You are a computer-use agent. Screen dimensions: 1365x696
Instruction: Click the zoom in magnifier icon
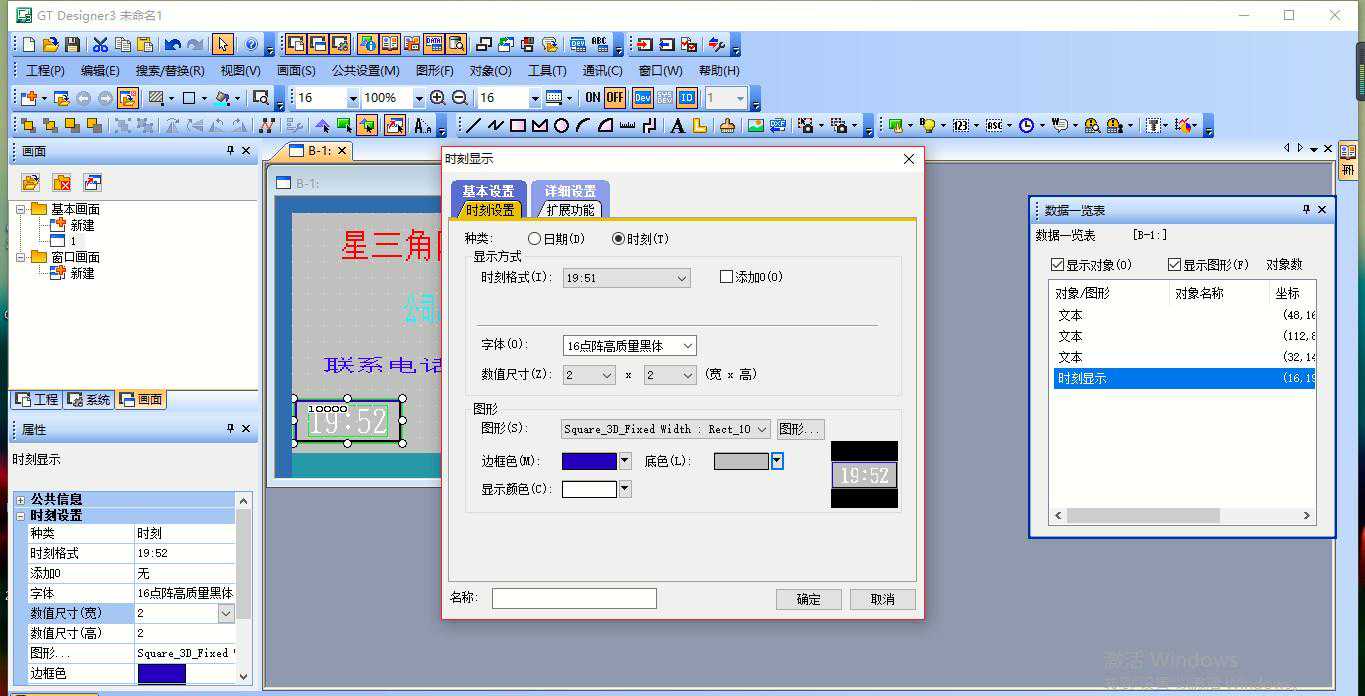[x=437, y=98]
